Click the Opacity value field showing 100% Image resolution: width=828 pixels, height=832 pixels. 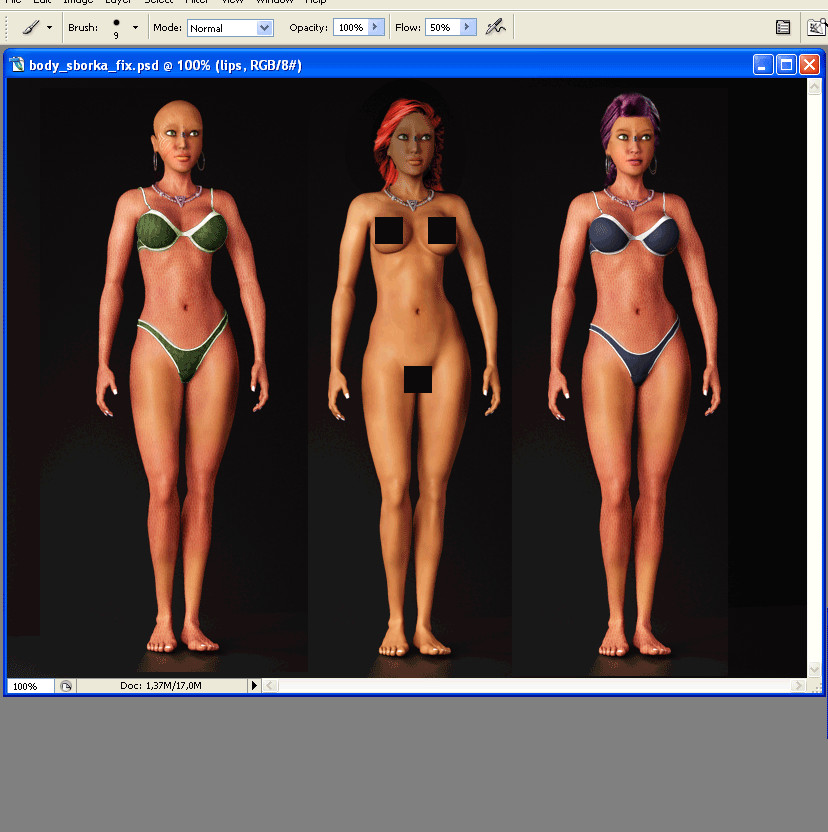pyautogui.click(x=351, y=27)
